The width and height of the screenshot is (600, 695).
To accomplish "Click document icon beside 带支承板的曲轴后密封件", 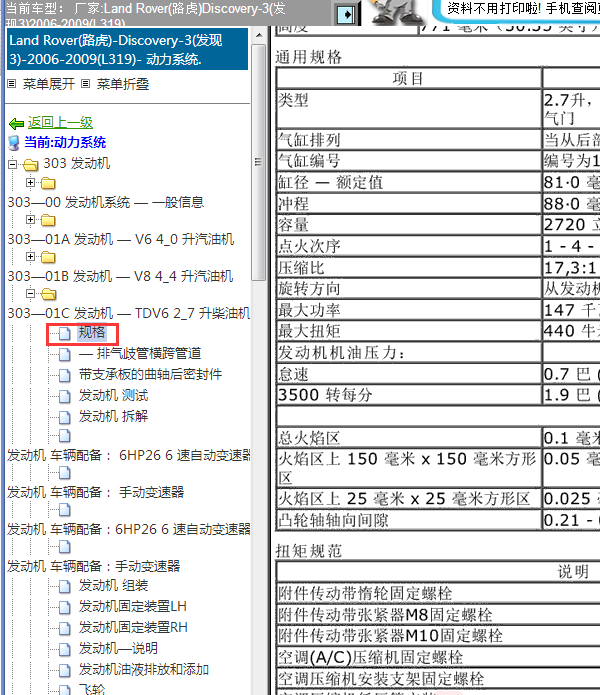I will (x=65, y=375).
